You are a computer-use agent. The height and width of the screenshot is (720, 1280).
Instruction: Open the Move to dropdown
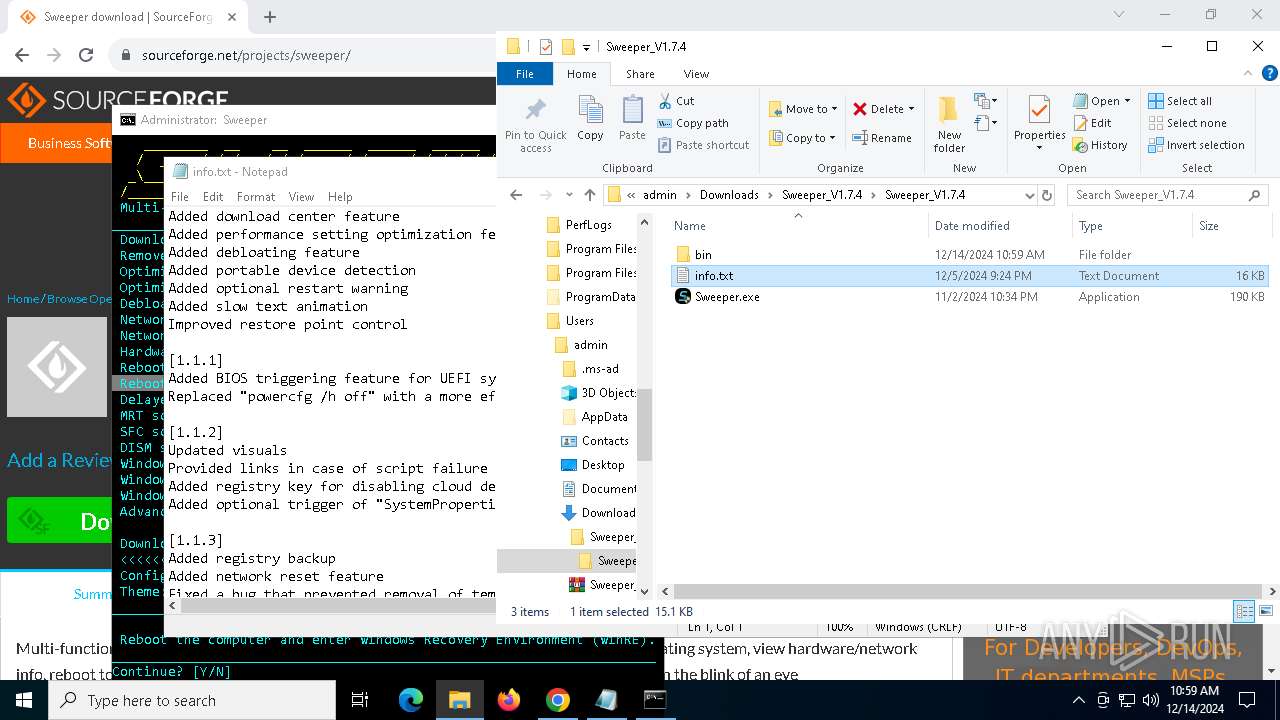point(803,109)
